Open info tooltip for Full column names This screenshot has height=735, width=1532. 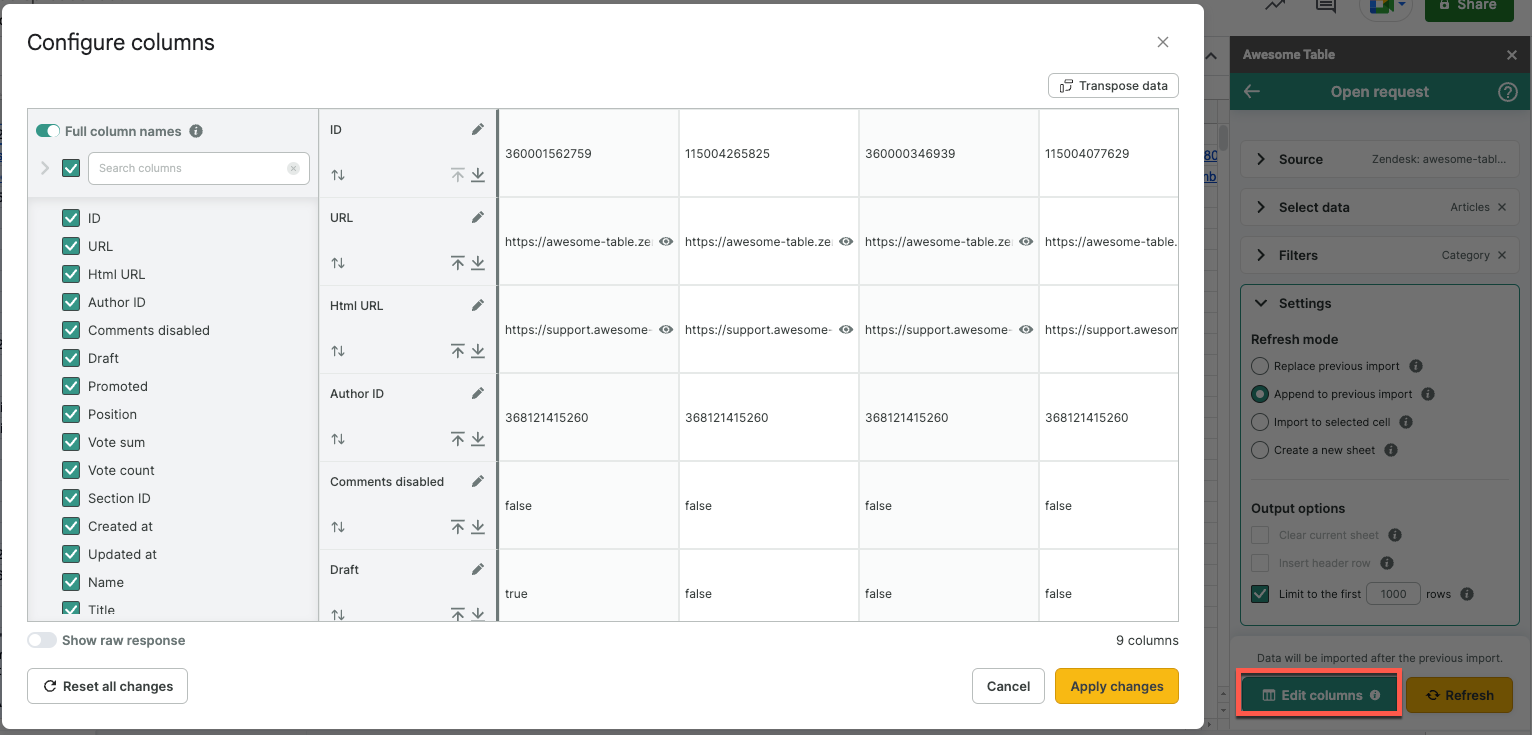(196, 131)
